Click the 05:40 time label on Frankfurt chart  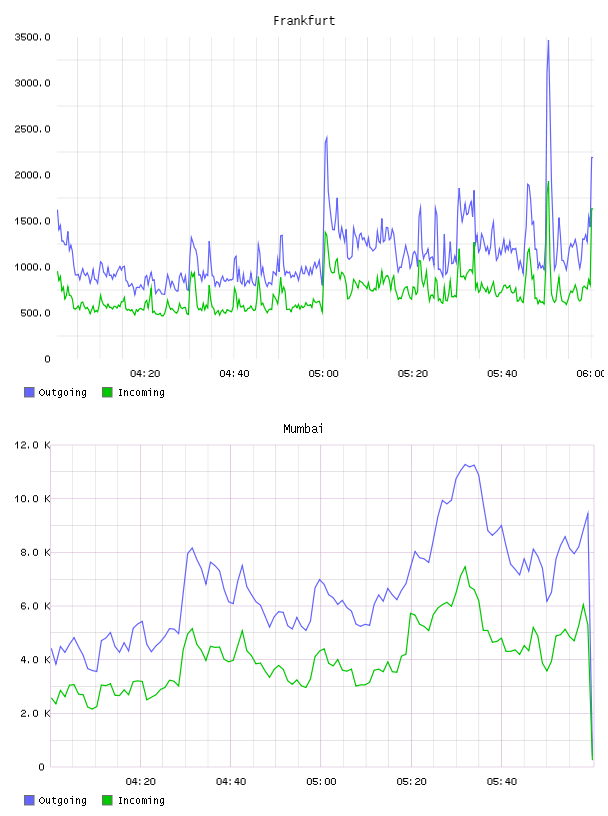coord(502,373)
